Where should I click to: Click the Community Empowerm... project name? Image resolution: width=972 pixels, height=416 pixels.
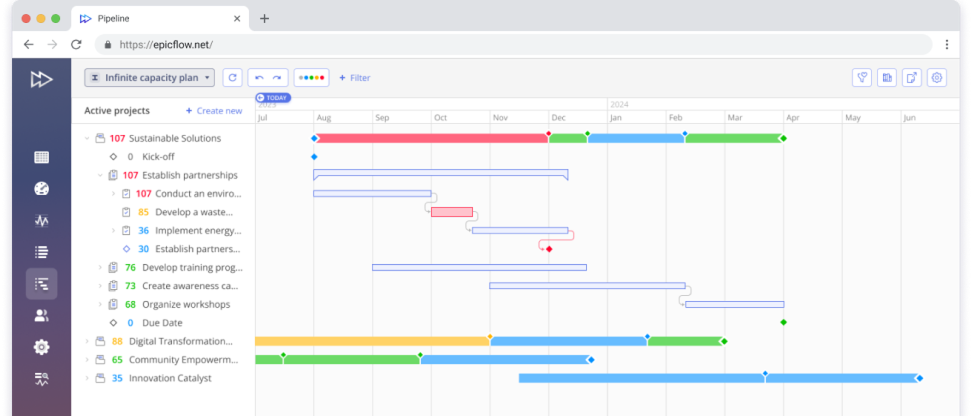[183, 360]
